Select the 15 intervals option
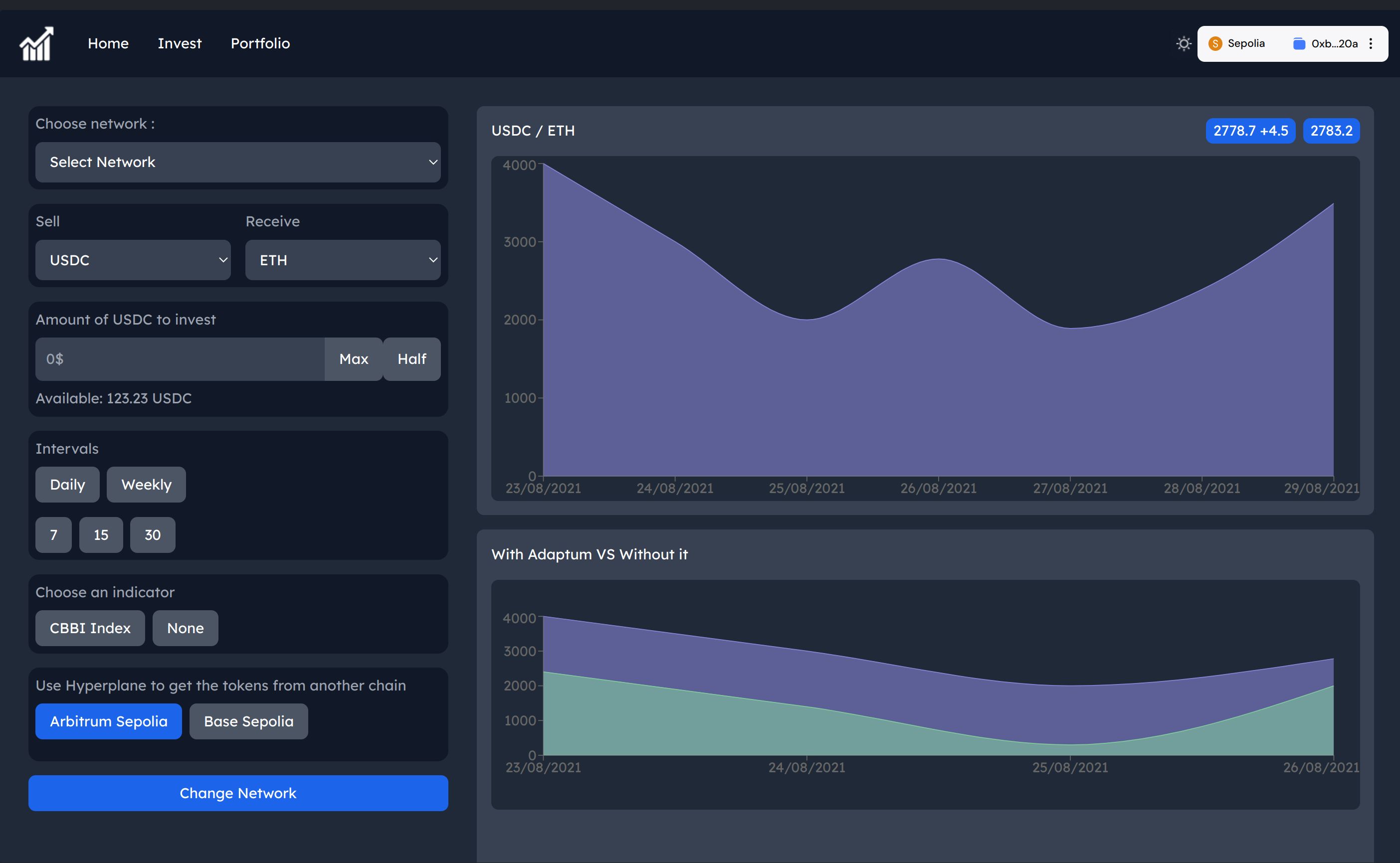Viewport: 1400px width, 863px height. 101,535
